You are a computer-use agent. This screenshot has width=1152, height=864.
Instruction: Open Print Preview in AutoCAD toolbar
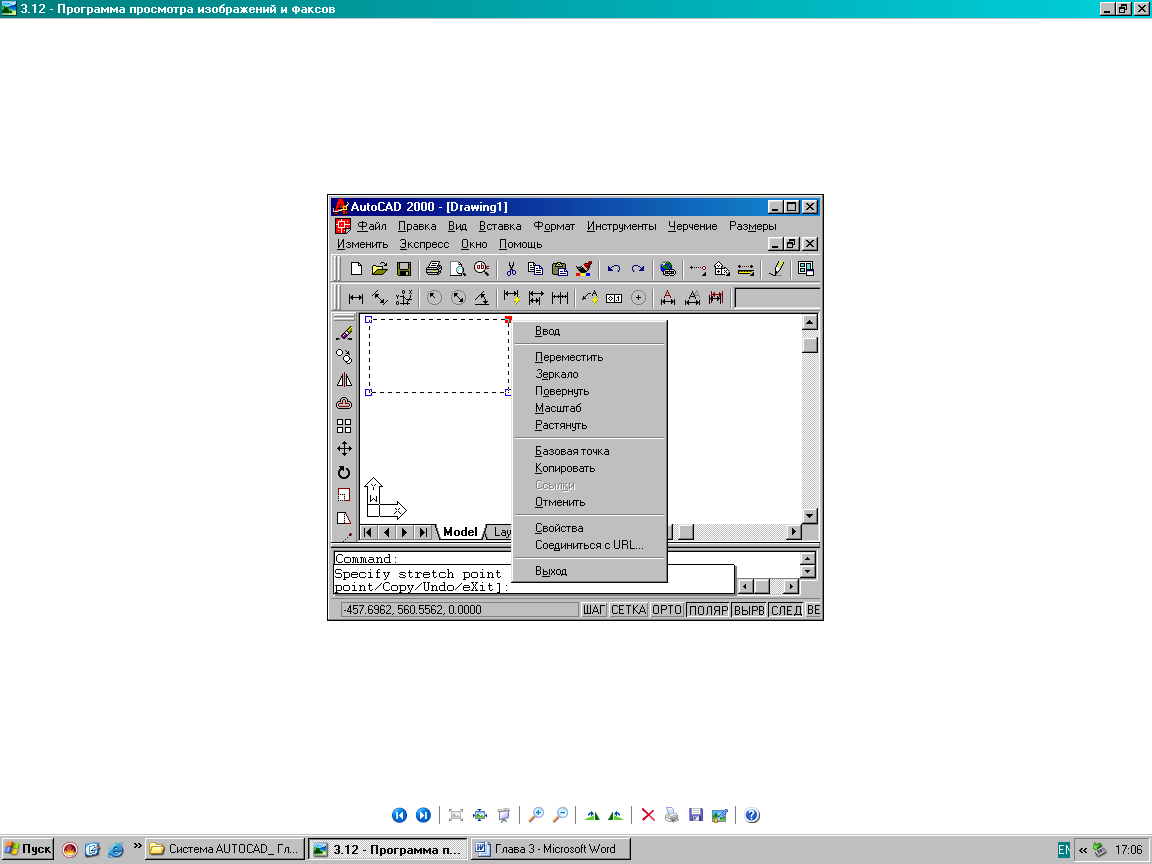(x=458, y=269)
